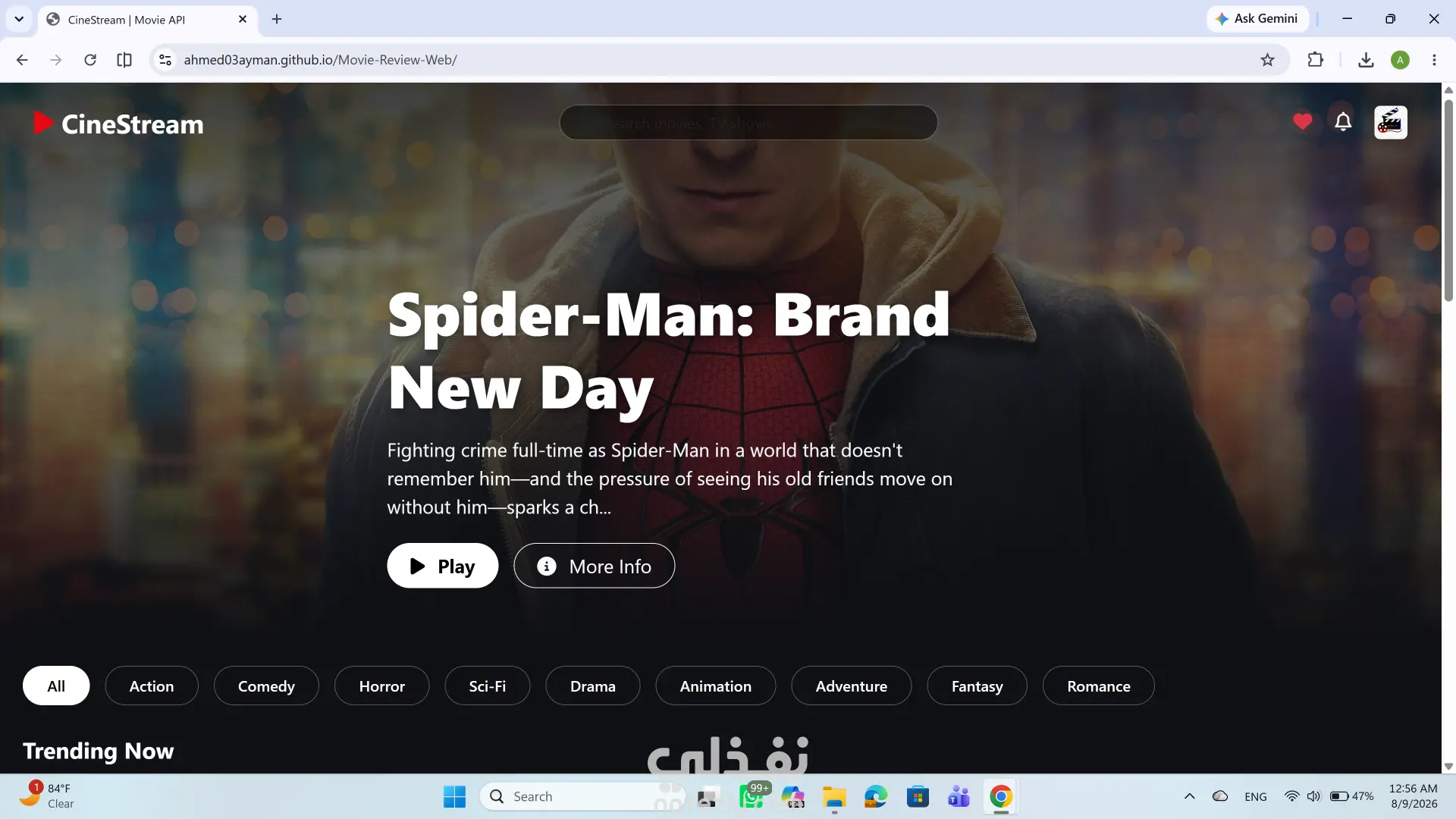Close the CineStream | Movie API tab
Viewport: 1456px width, 819px height.
tap(243, 19)
